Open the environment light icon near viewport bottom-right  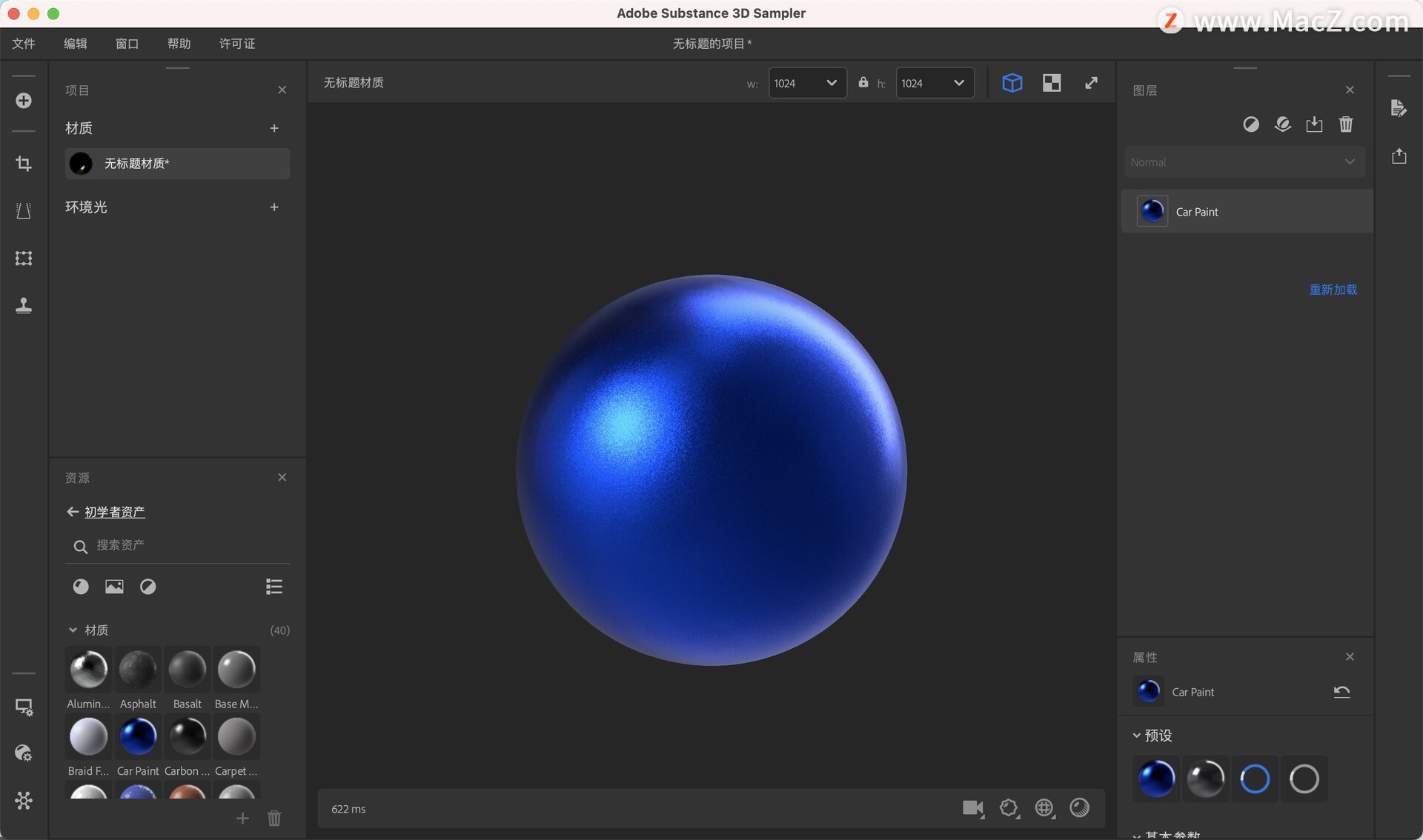tap(1044, 808)
